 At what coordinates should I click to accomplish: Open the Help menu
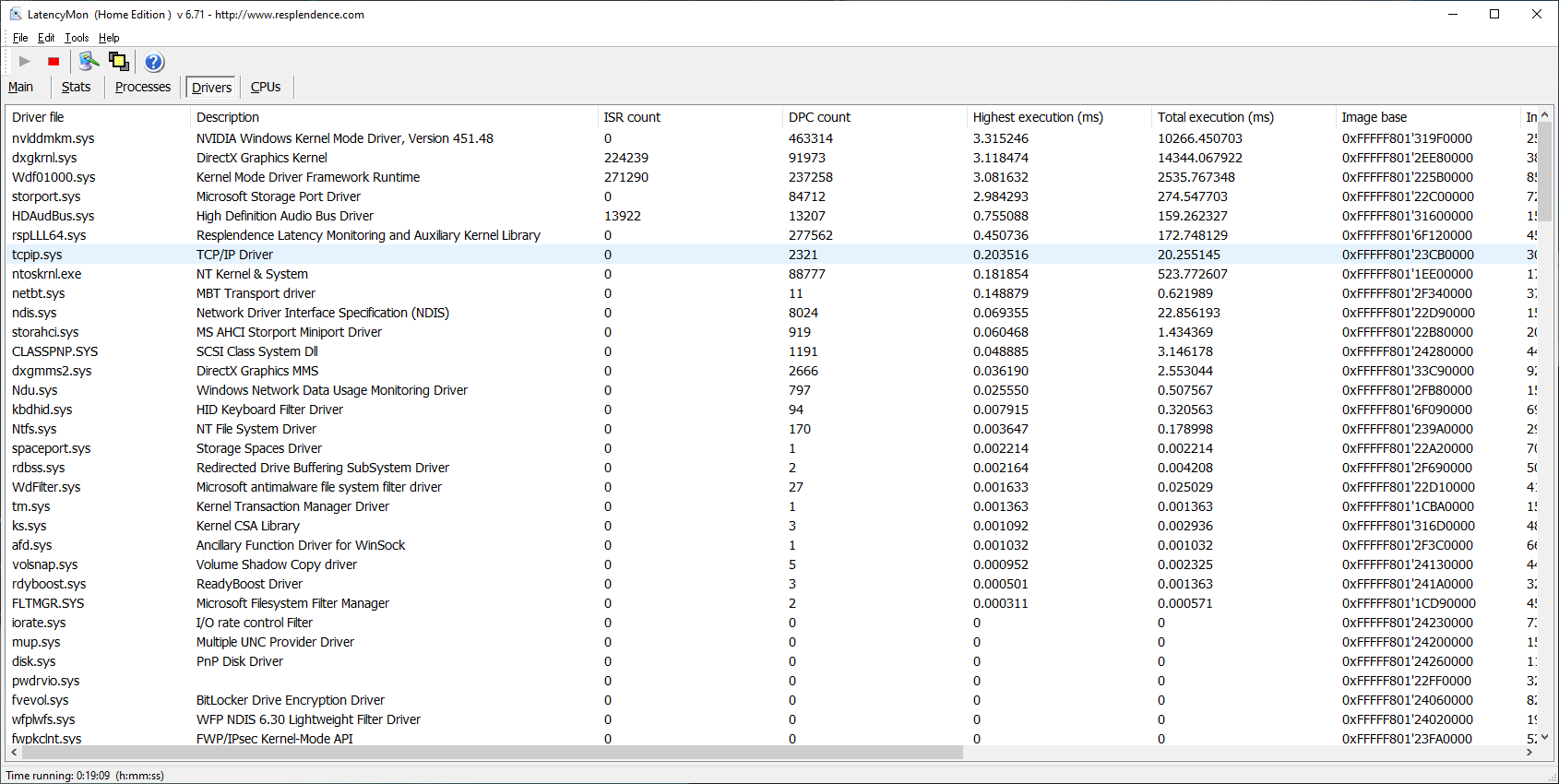point(109,38)
